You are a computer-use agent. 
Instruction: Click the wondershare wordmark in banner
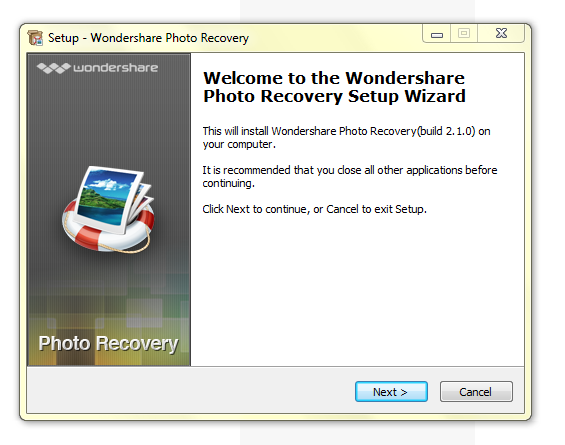(115, 68)
